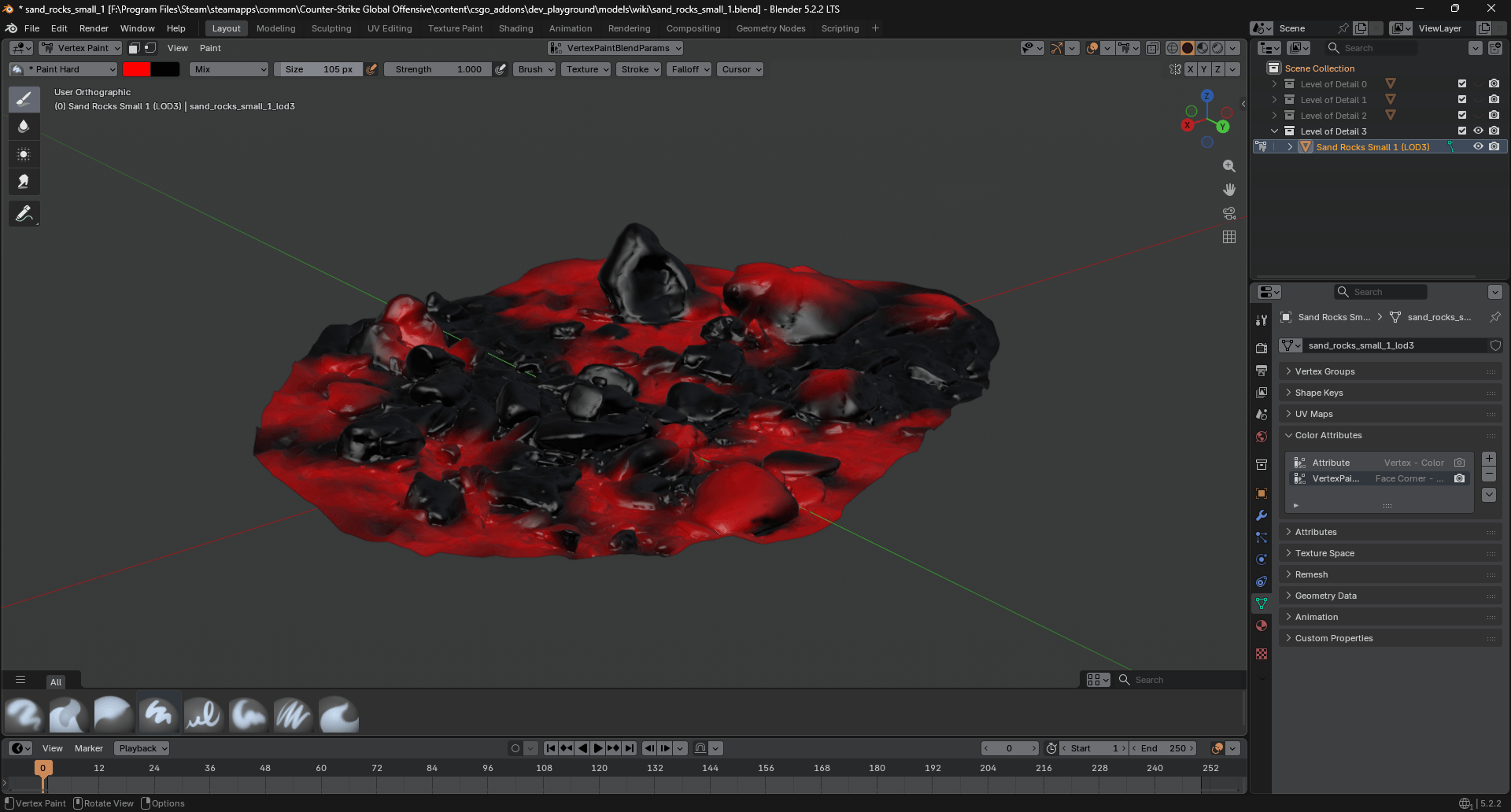The width and height of the screenshot is (1511, 812).
Task: Toggle Level of Detail 2 collection checkbox
Action: click(x=1462, y=115)
